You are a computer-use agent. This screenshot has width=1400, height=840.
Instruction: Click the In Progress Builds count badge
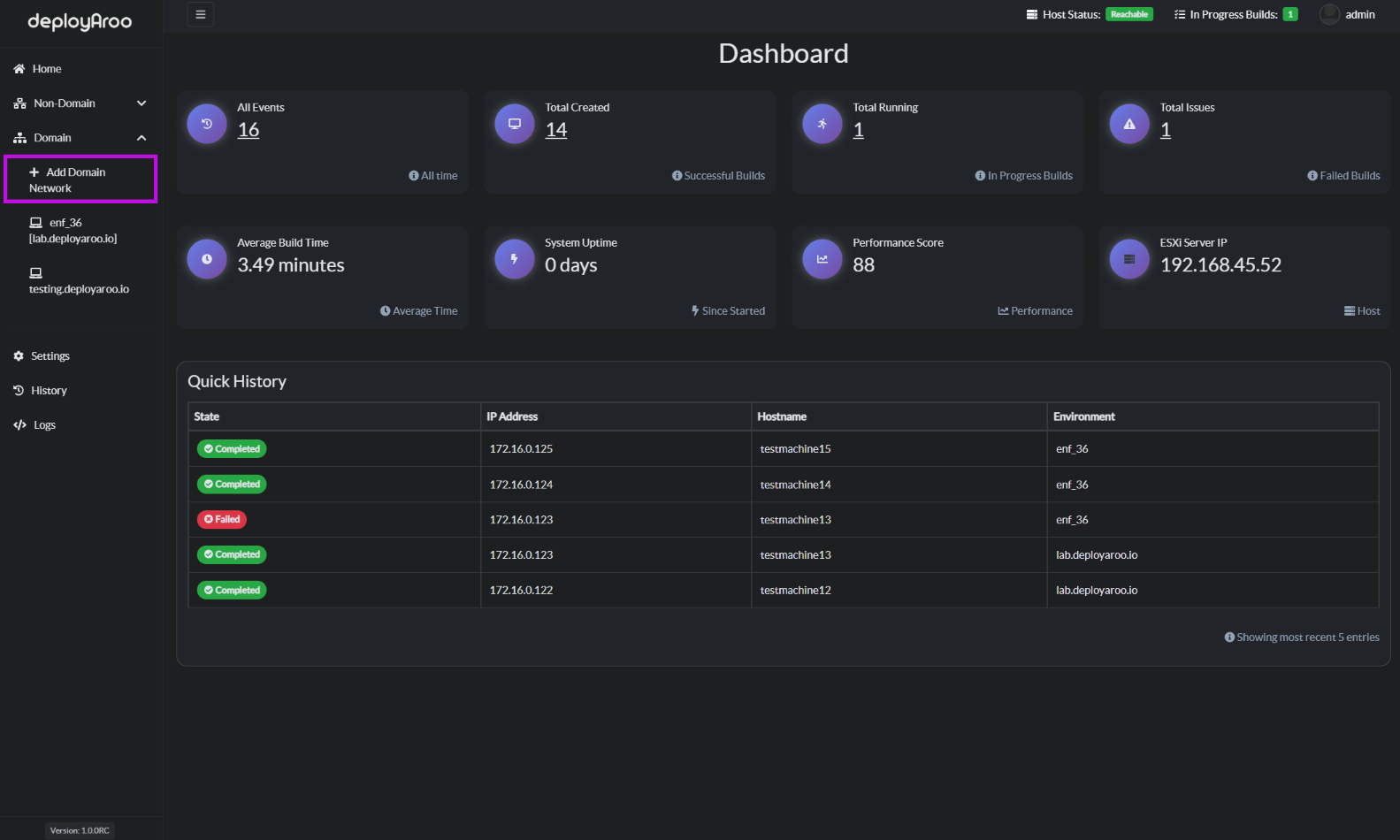pos(1290,14)
